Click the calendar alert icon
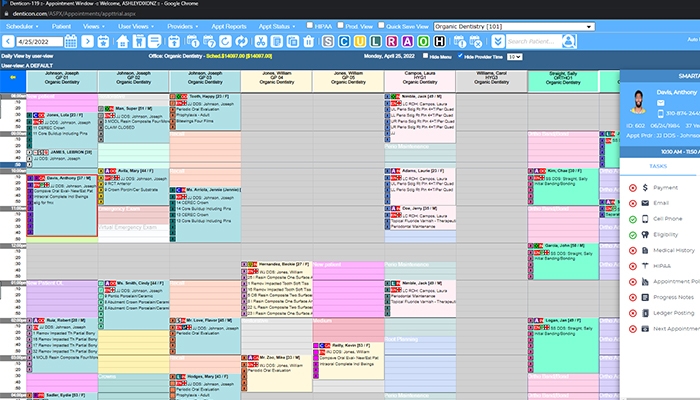The image size is (700, 400). [x=459, y=42]
